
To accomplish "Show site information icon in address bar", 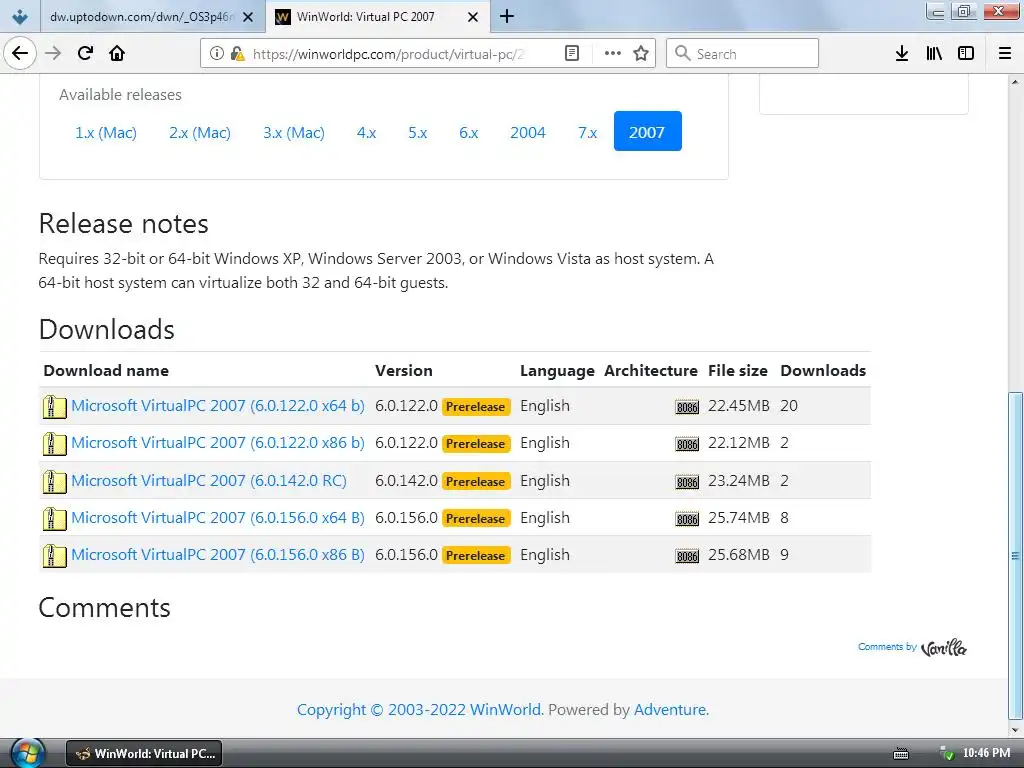I will 216,54.
